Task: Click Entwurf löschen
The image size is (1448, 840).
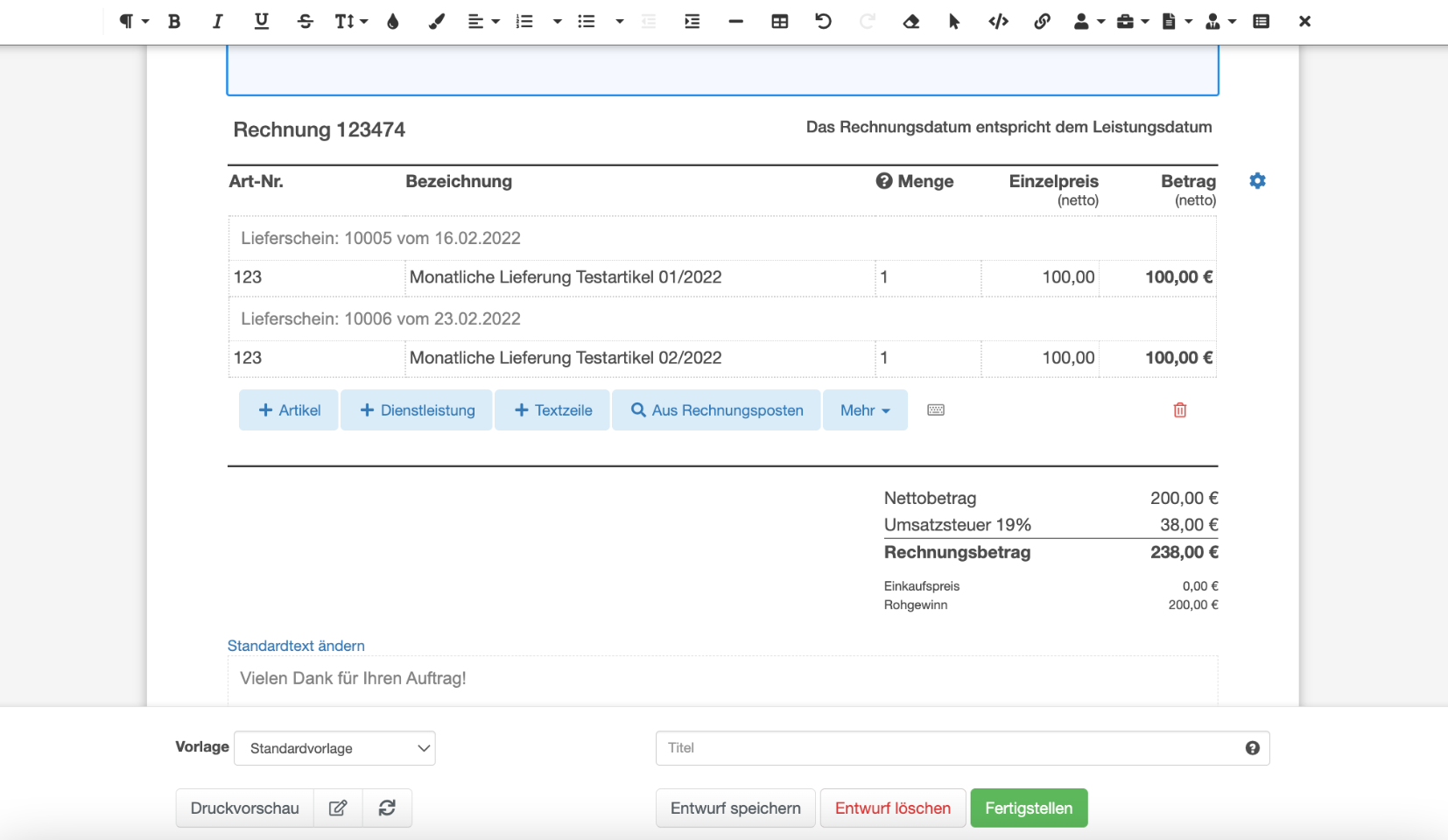Action: tap(893, 808)
